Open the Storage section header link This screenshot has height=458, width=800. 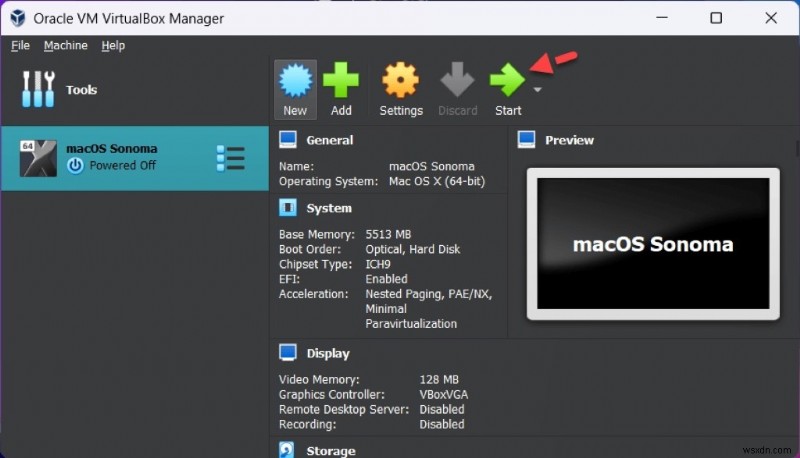[331, 451]
